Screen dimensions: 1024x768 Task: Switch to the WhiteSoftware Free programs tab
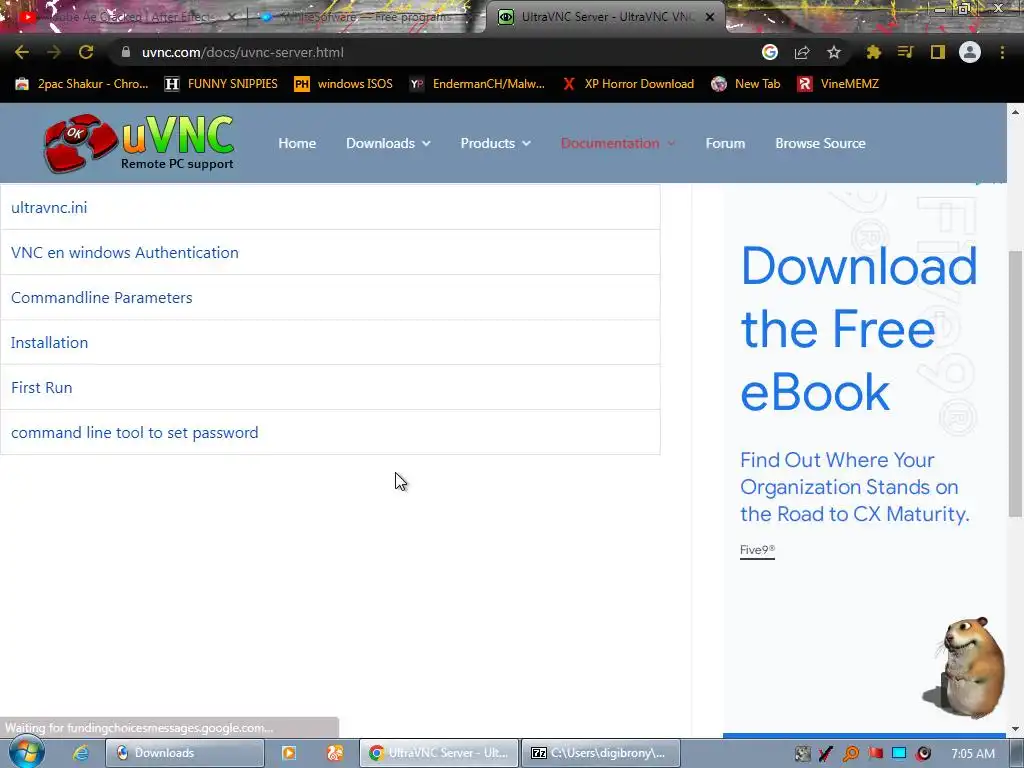[366, 17]
